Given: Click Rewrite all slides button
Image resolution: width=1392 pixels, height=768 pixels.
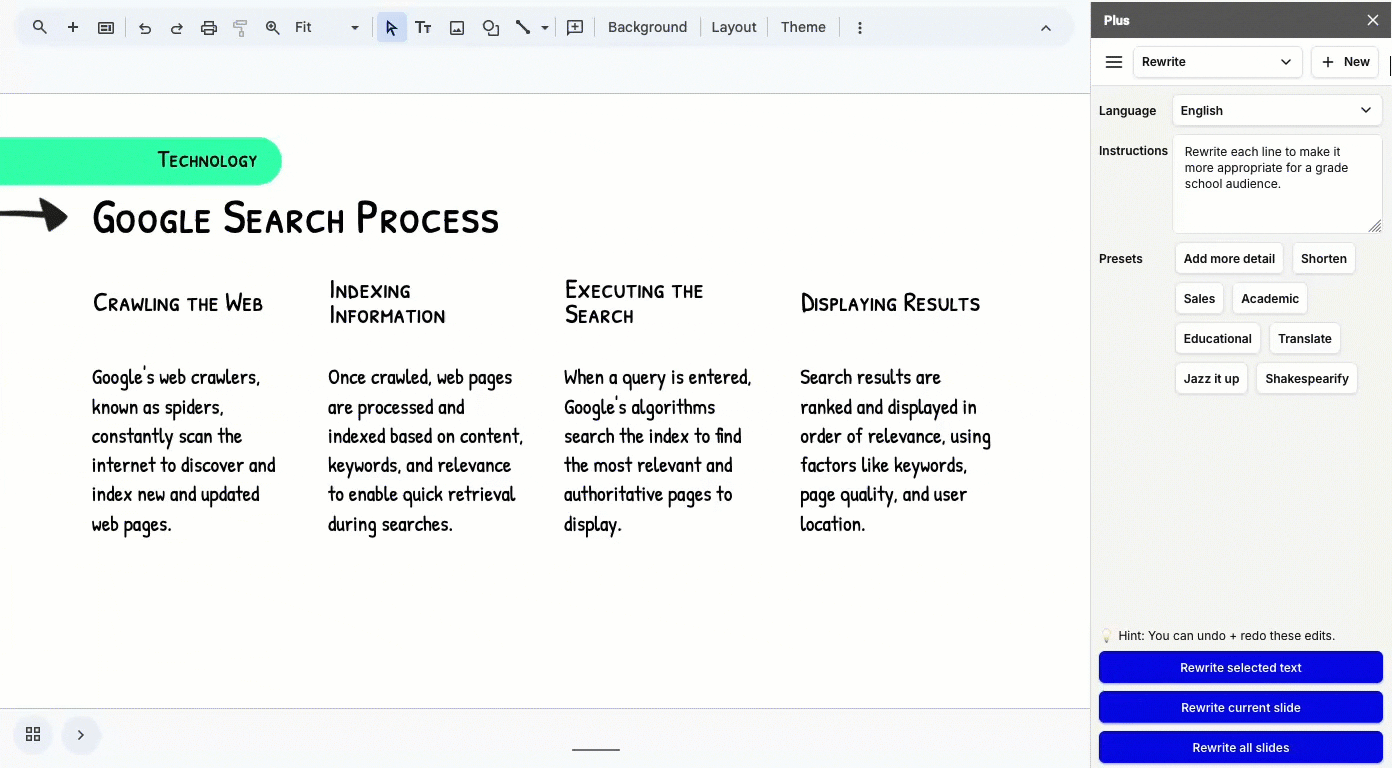Looking at the screenshot, I should coord(1241,747).
